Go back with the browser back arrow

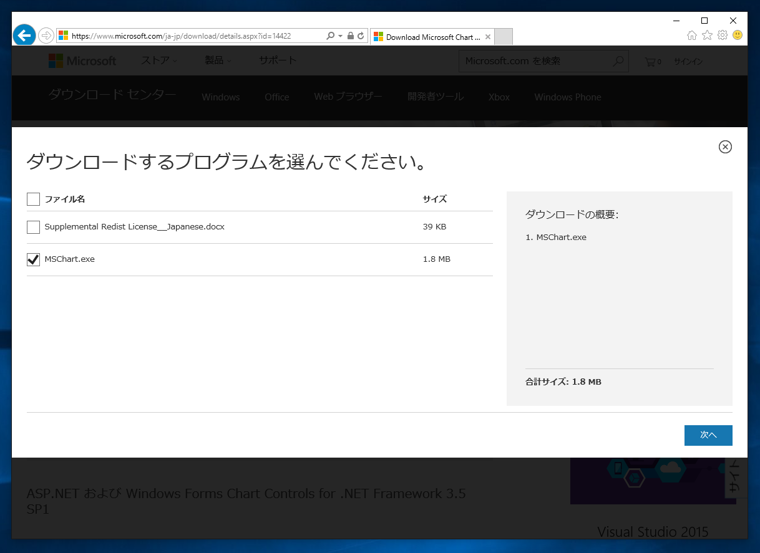pyautogui.click(x=24, y=35)
